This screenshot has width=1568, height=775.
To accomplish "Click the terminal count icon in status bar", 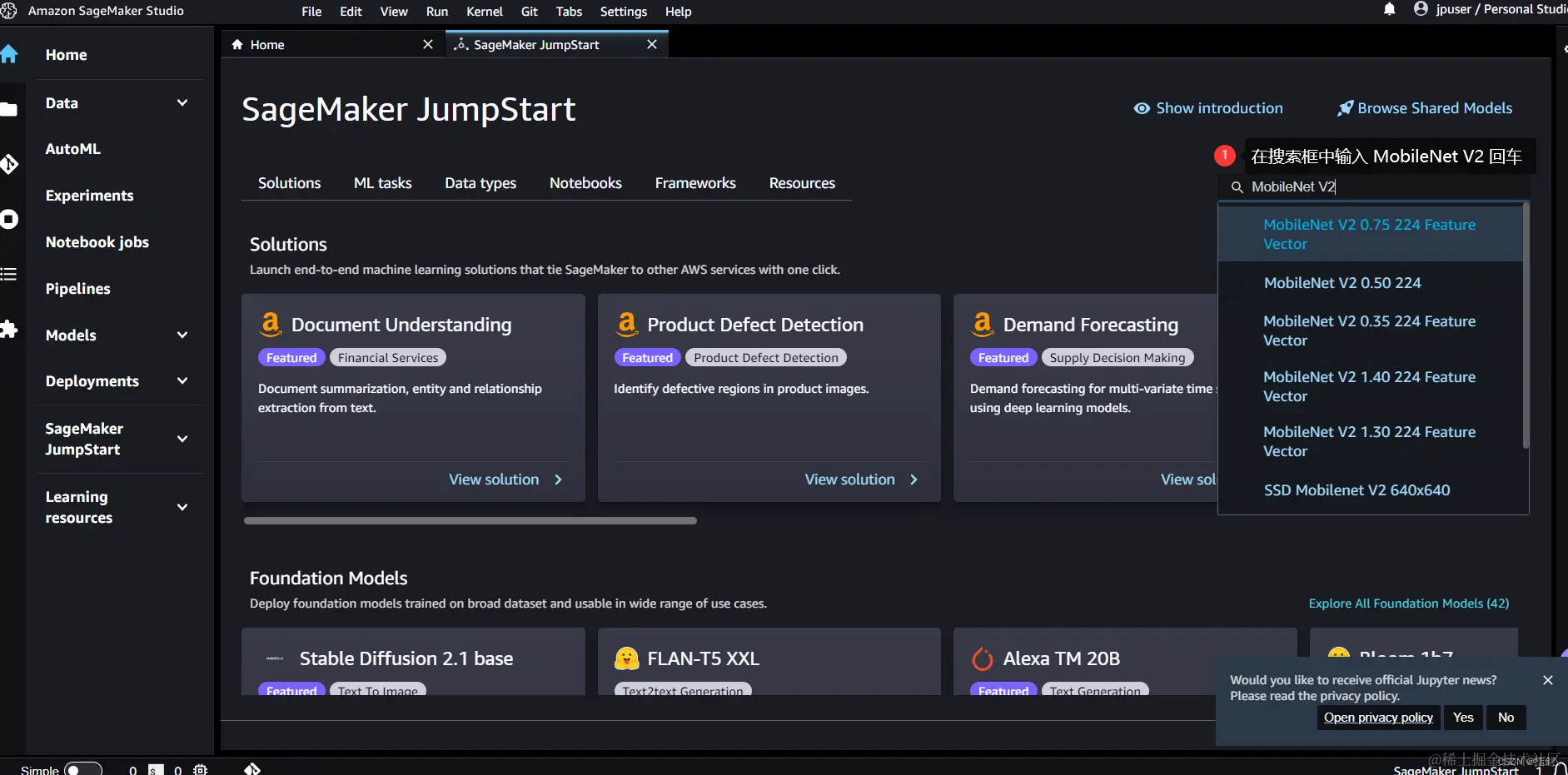I will coord(156,770).
